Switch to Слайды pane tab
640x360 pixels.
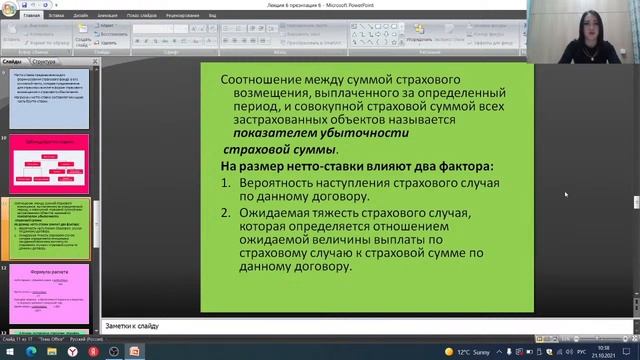point(12,62)
